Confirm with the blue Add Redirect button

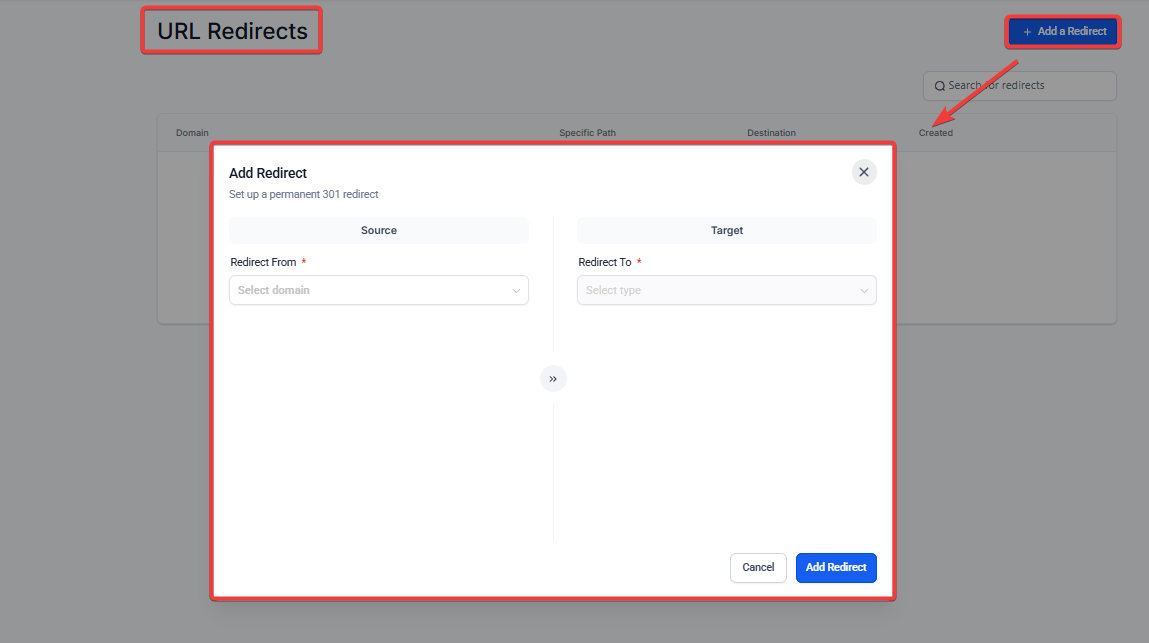[x=836, y=568]
